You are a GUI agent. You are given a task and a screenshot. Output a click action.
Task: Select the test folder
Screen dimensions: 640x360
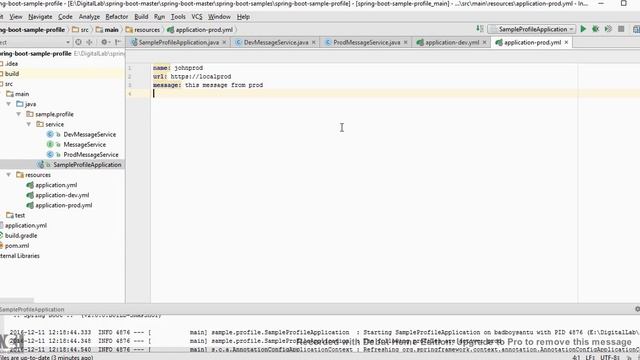click(20, 215)
